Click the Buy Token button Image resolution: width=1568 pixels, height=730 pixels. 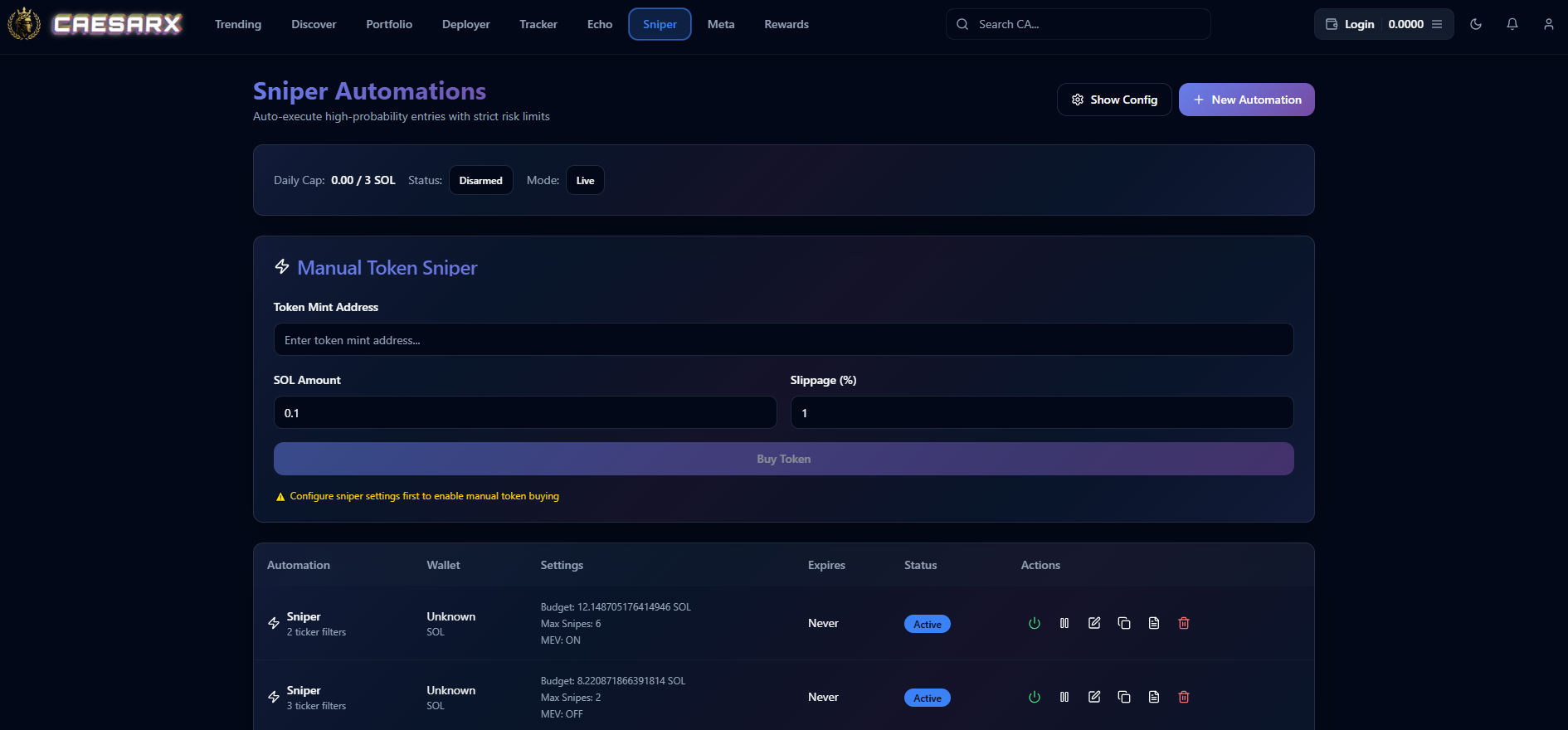click(x=784, y=459)
